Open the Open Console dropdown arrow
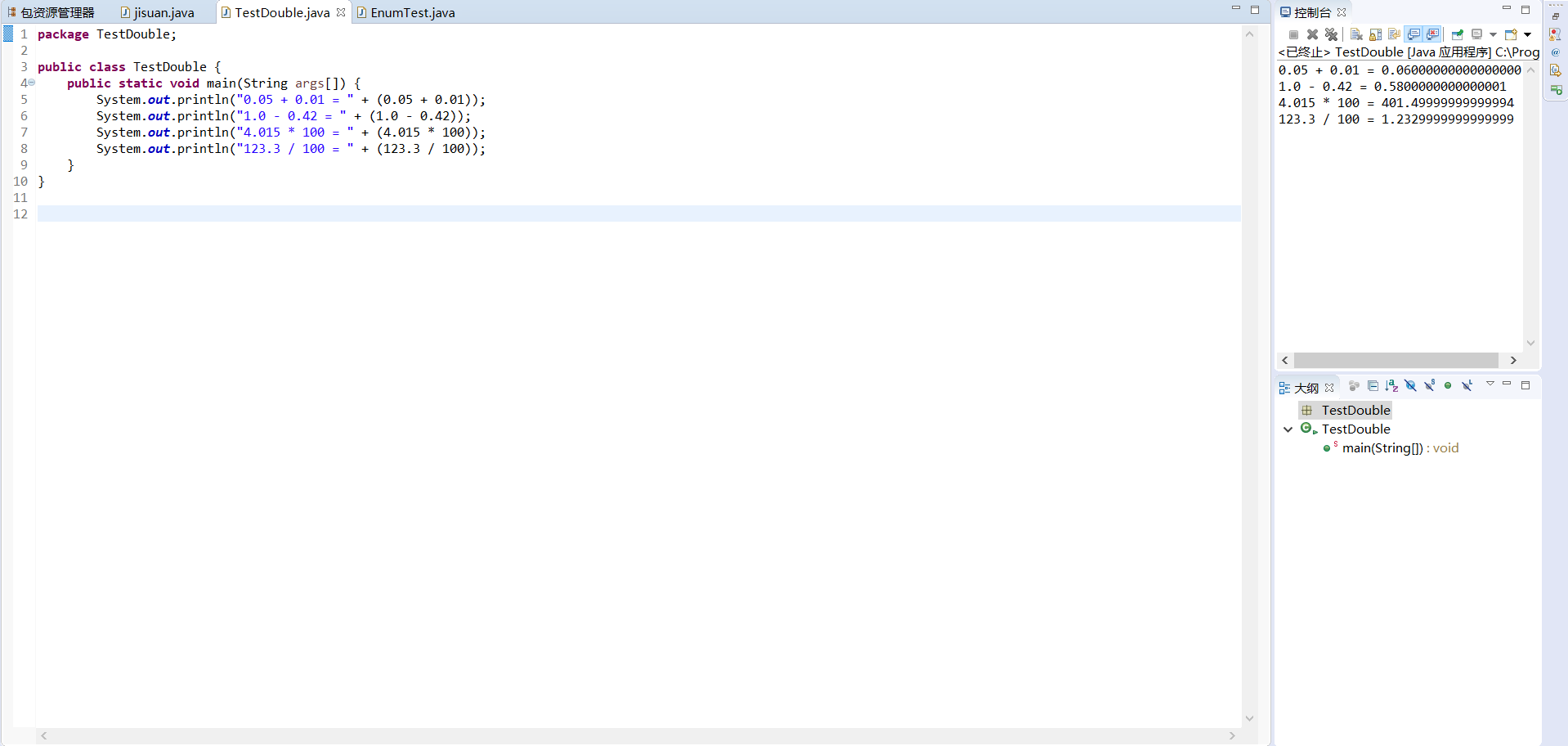The image size is (1568, 746). 1527,34
